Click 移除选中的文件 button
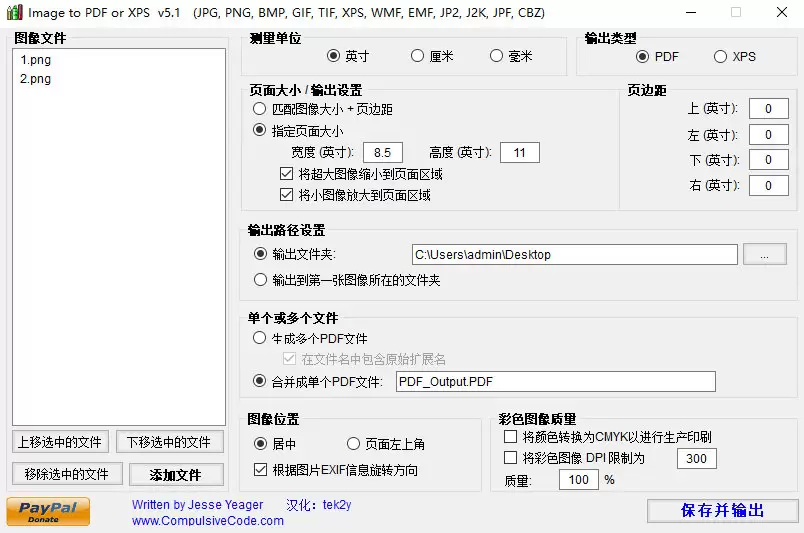804x533 pixels. click(x=67, y=474)
